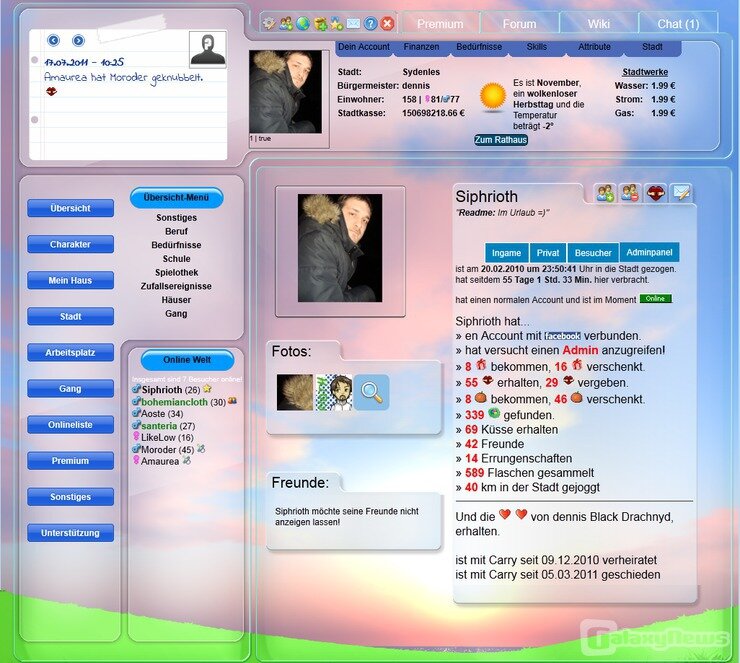740x663 pixels.
Task: Open the Wiki top tab
Action: click(598, 24)
